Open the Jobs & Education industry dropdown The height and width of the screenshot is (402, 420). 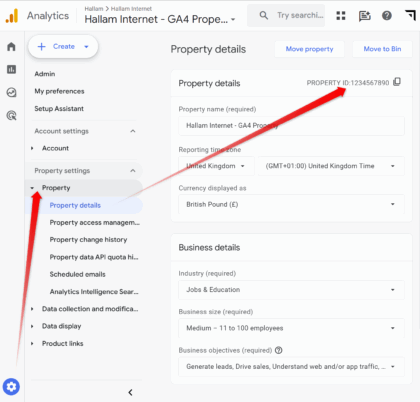[291, 290]
